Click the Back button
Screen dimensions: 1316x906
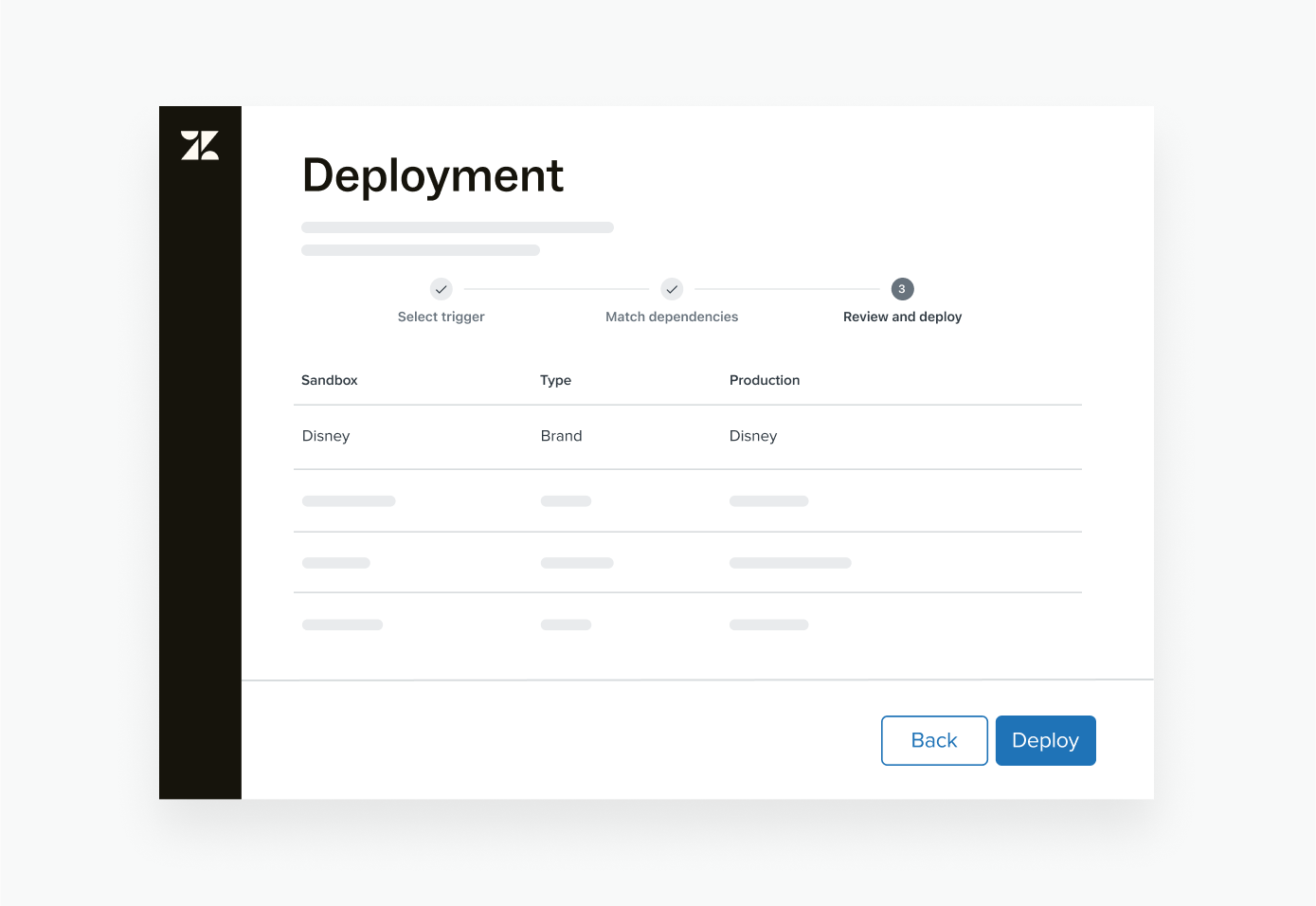[934, 740]
